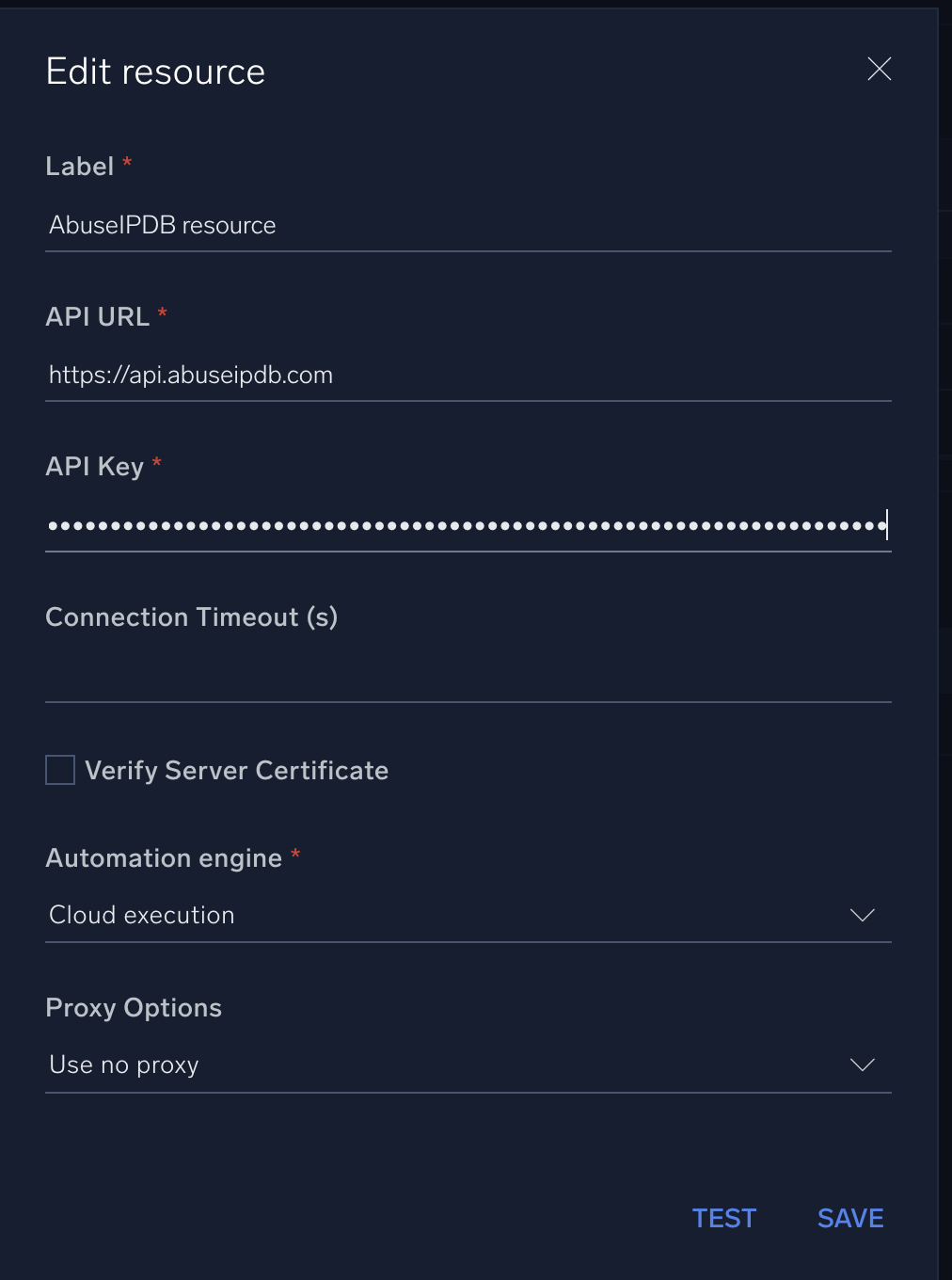The image size is (952, 1280).
Task: Save the resource with SAVE button
Action: (849, 1218)
